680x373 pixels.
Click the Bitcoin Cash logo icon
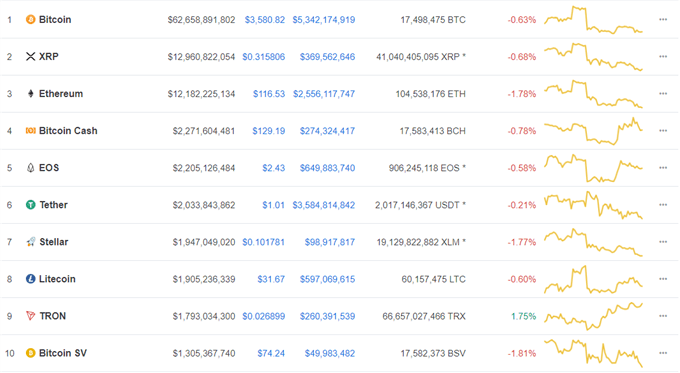point(30,131)
